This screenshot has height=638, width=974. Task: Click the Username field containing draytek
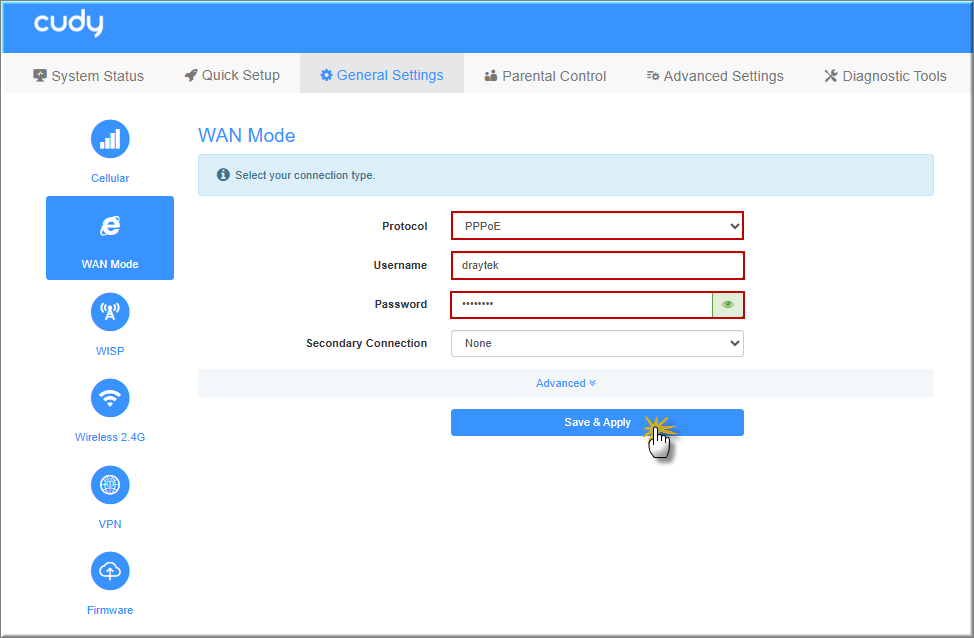[x=597, y=265]
